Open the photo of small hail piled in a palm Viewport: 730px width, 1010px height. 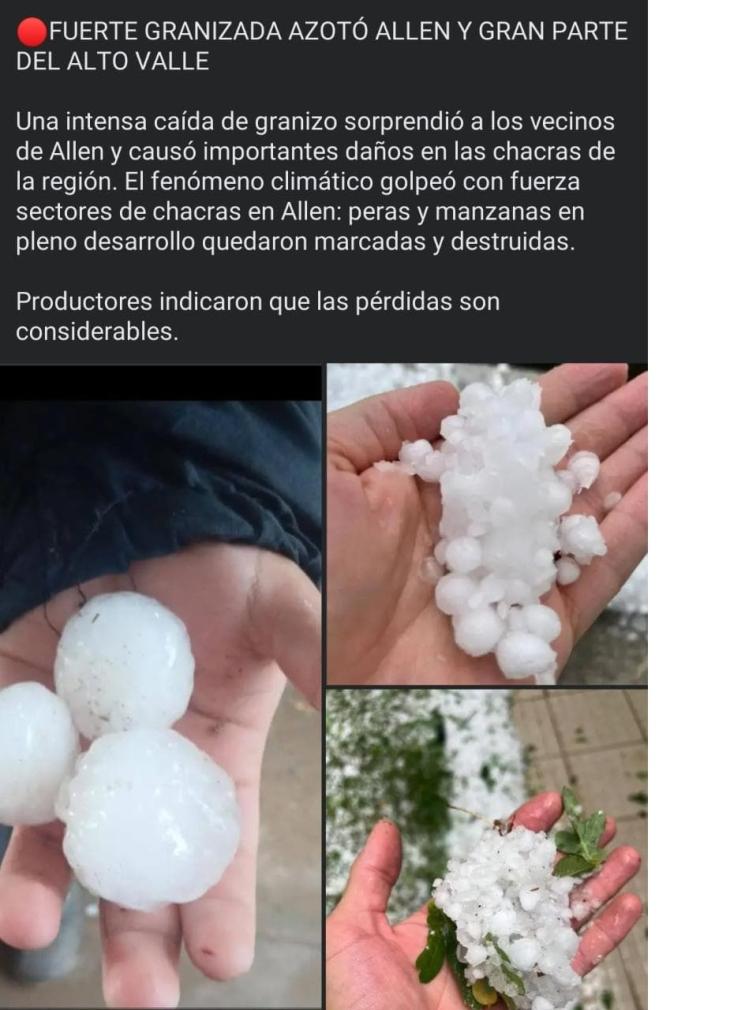point(487,524)
